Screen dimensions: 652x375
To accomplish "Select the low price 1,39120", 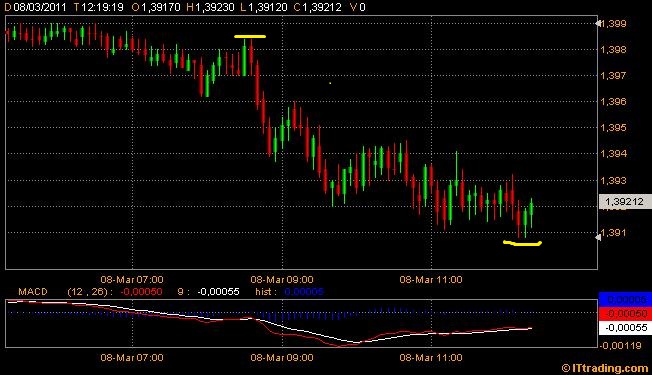I will point(268,7).
